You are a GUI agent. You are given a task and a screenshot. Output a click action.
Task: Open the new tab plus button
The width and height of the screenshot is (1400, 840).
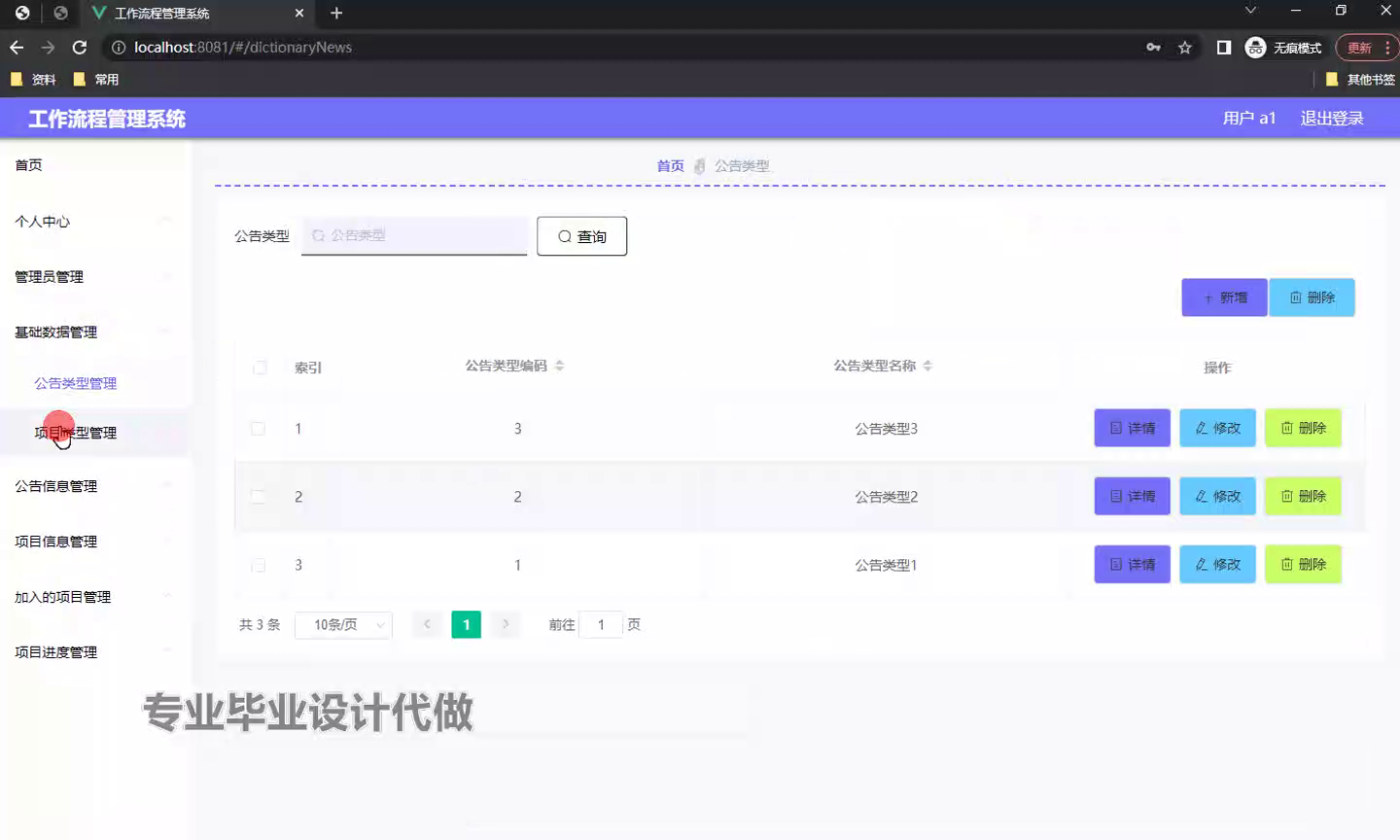click(336, 13)
